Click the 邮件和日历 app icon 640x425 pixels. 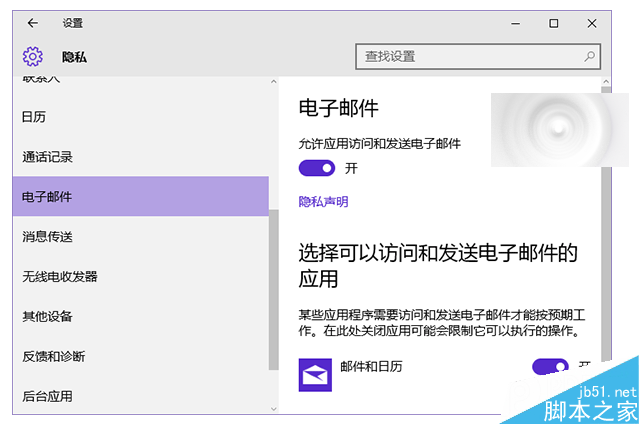[x=315, y=374]
